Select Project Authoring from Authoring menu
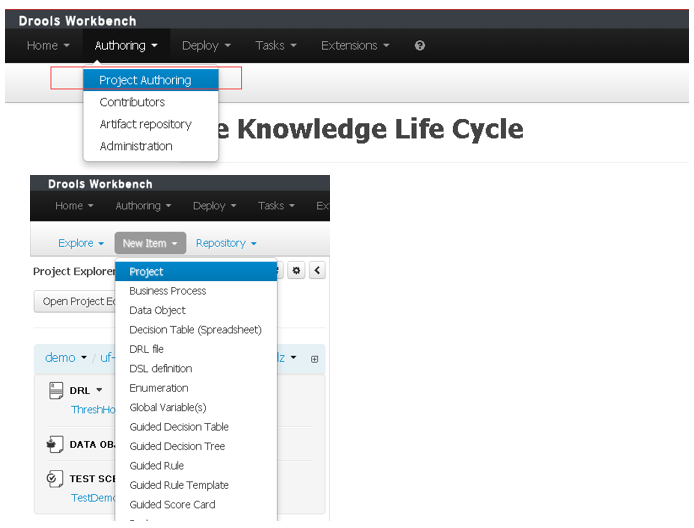 pos(150,80)
